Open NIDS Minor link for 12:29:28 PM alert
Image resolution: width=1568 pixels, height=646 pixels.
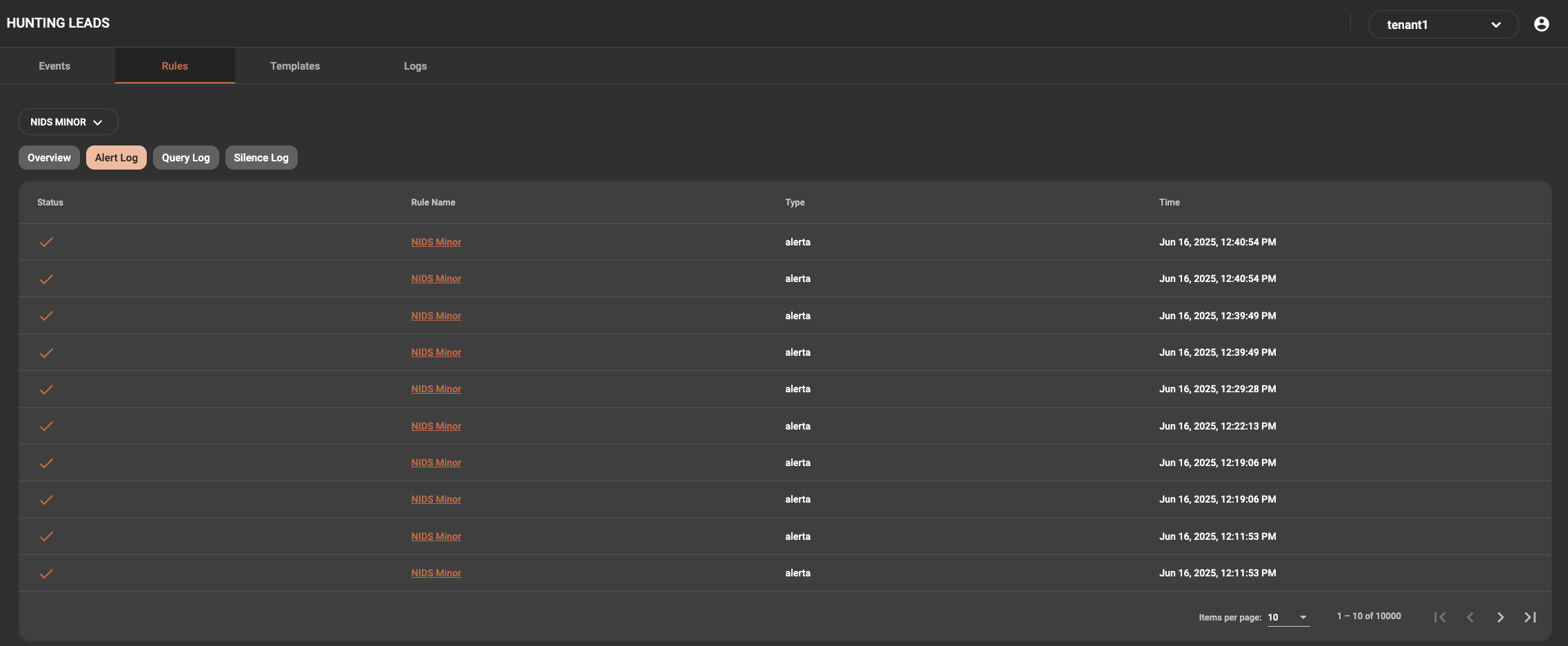coord(436,390)
